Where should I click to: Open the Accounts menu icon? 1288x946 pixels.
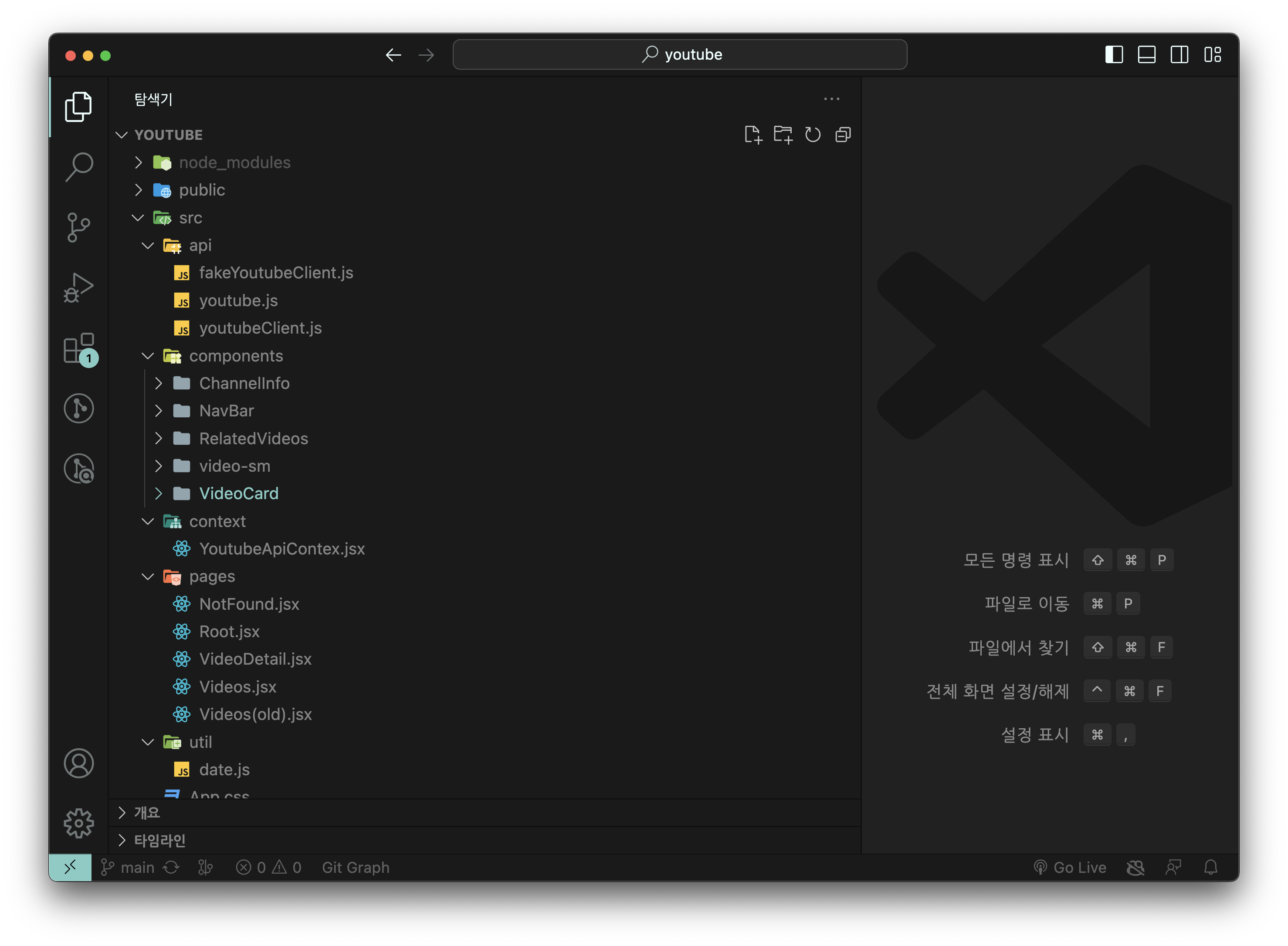coord(78,764)
